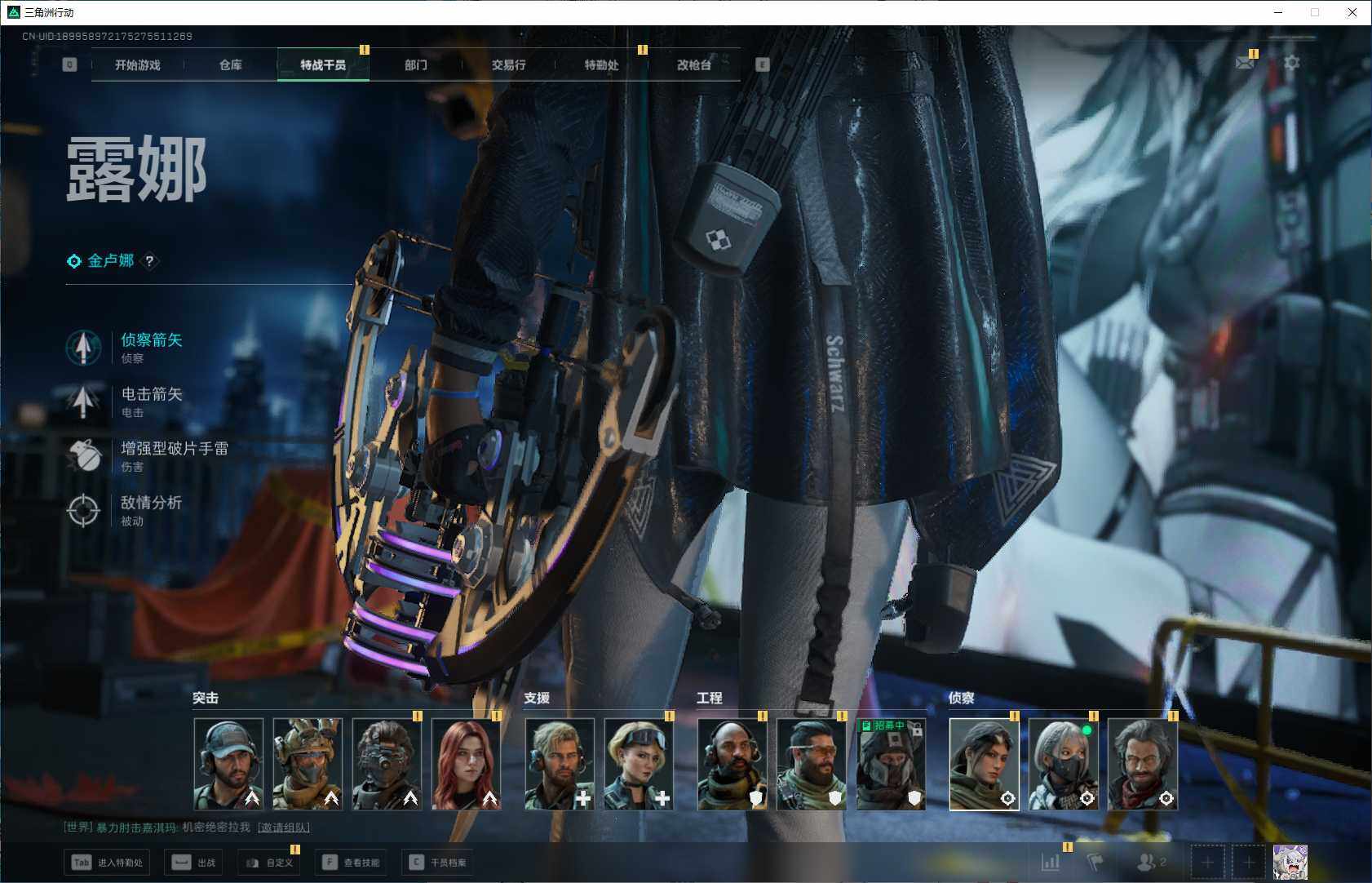Open the 改枪台 tab
The width and height of the screenshot is (1372, 883).
693,65
